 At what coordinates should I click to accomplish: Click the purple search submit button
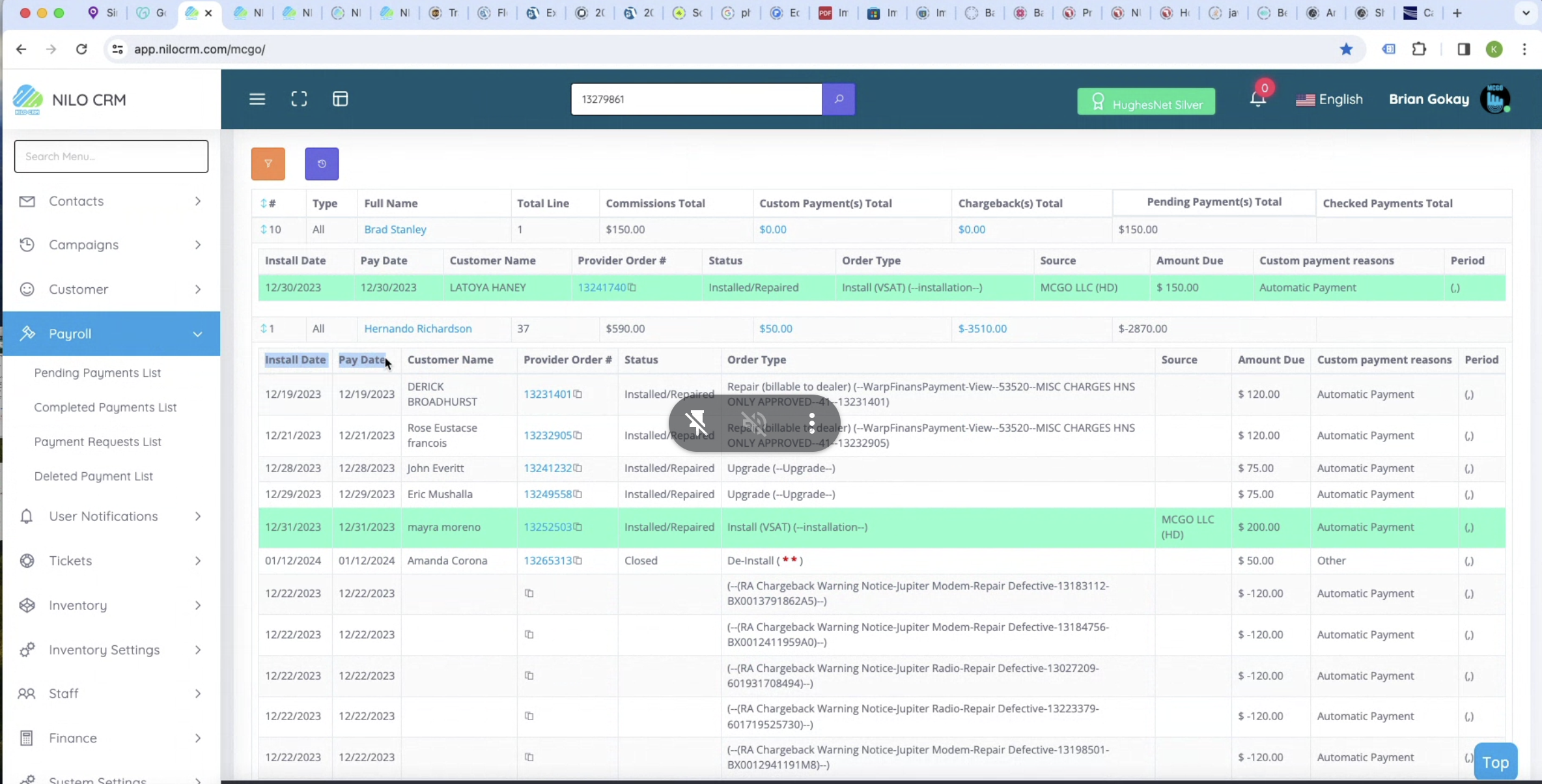coord(838,99)
